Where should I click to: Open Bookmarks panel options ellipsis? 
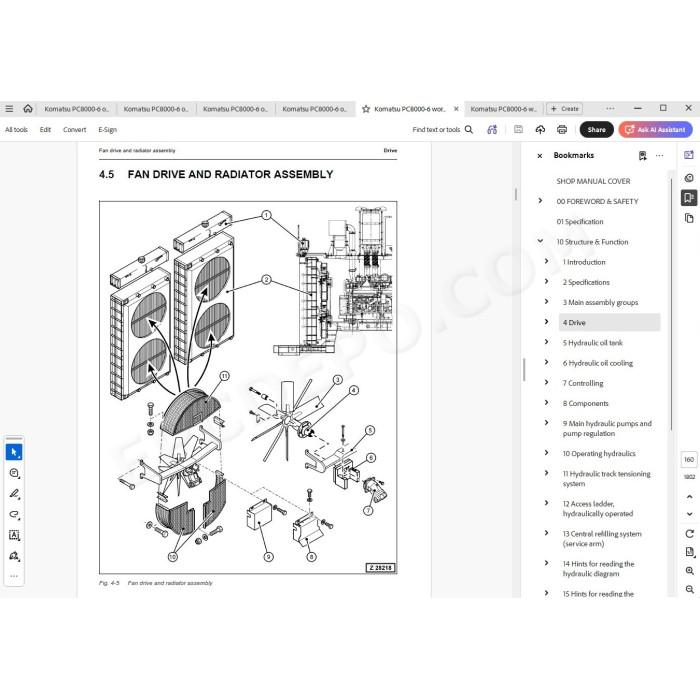(659, 155)
